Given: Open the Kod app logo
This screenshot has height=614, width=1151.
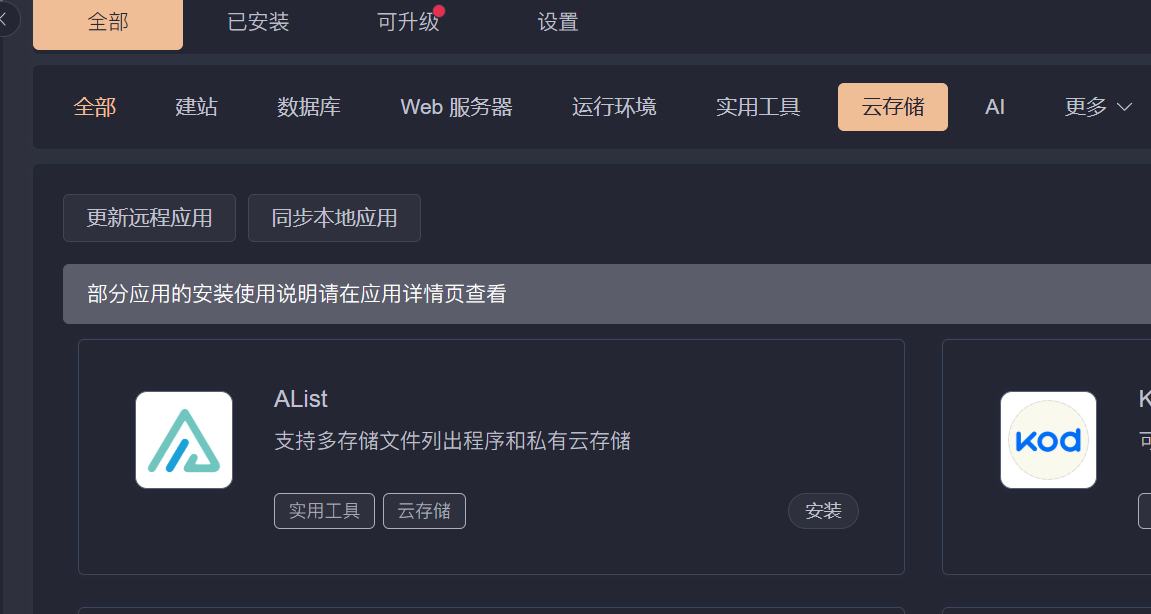Looking at the screenshot, I should [x=1048, y=440].
